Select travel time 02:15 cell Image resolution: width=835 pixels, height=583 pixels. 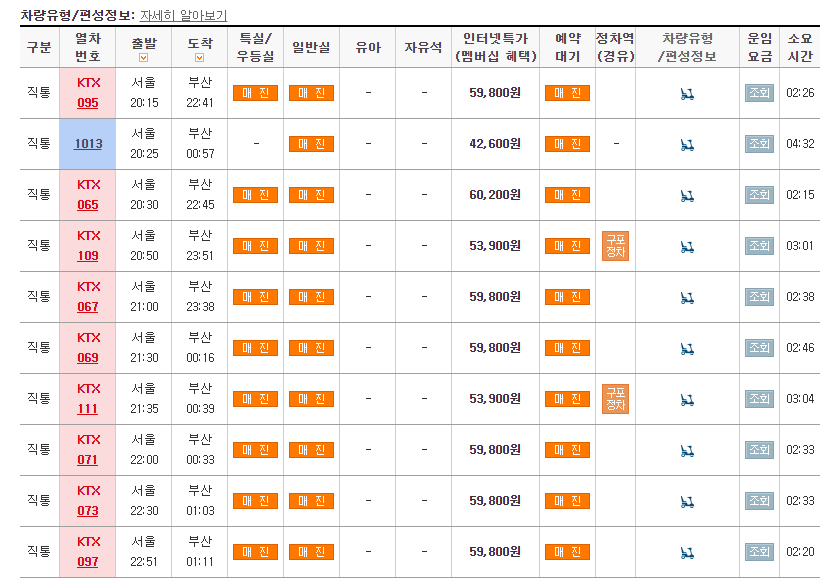tap(800, 195)
